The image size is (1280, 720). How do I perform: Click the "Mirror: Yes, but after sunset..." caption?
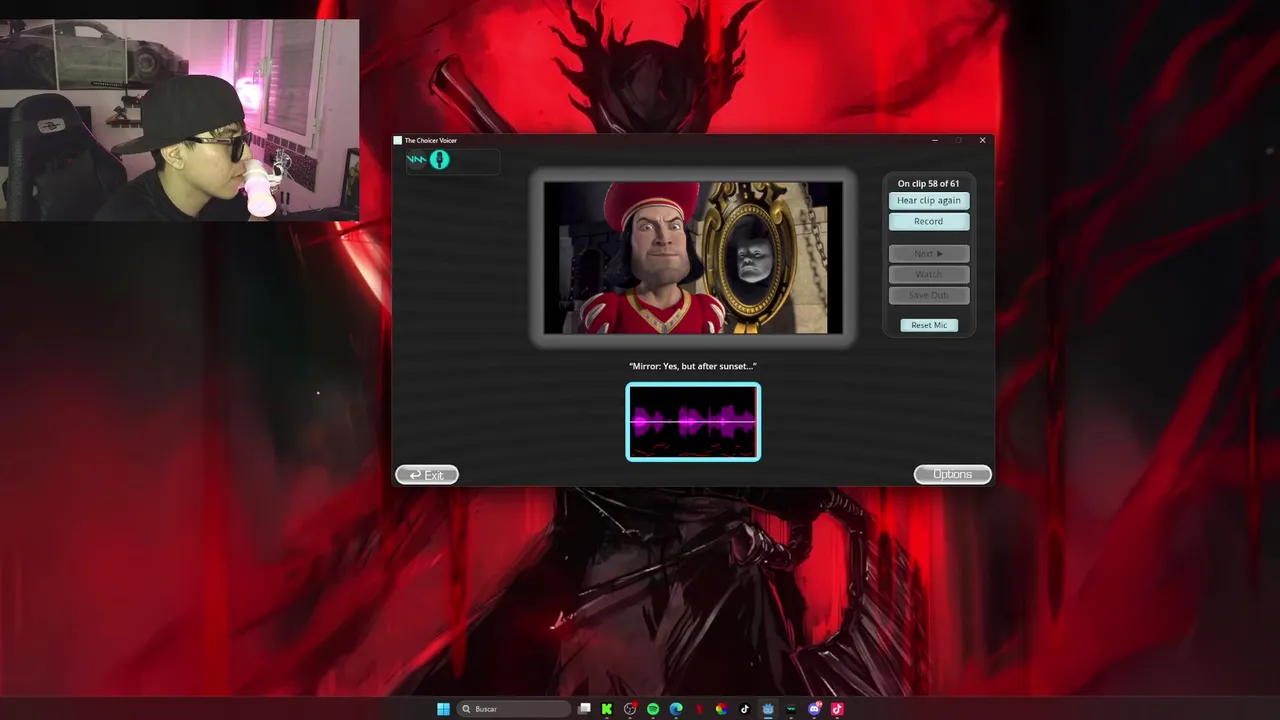click(x=693, y=366)
